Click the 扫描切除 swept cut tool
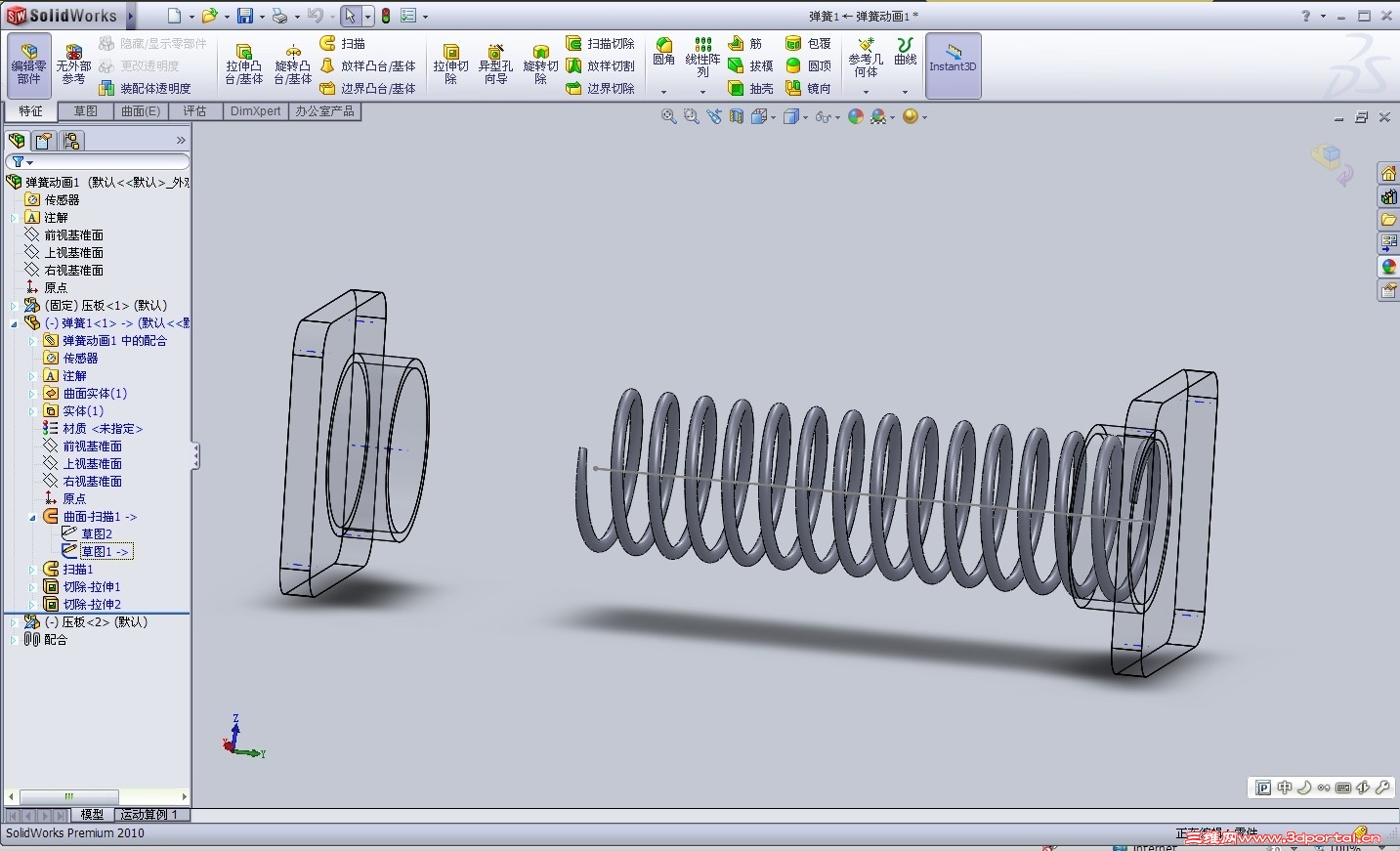This screenshot has height=851, width=1400. (600, 43)
